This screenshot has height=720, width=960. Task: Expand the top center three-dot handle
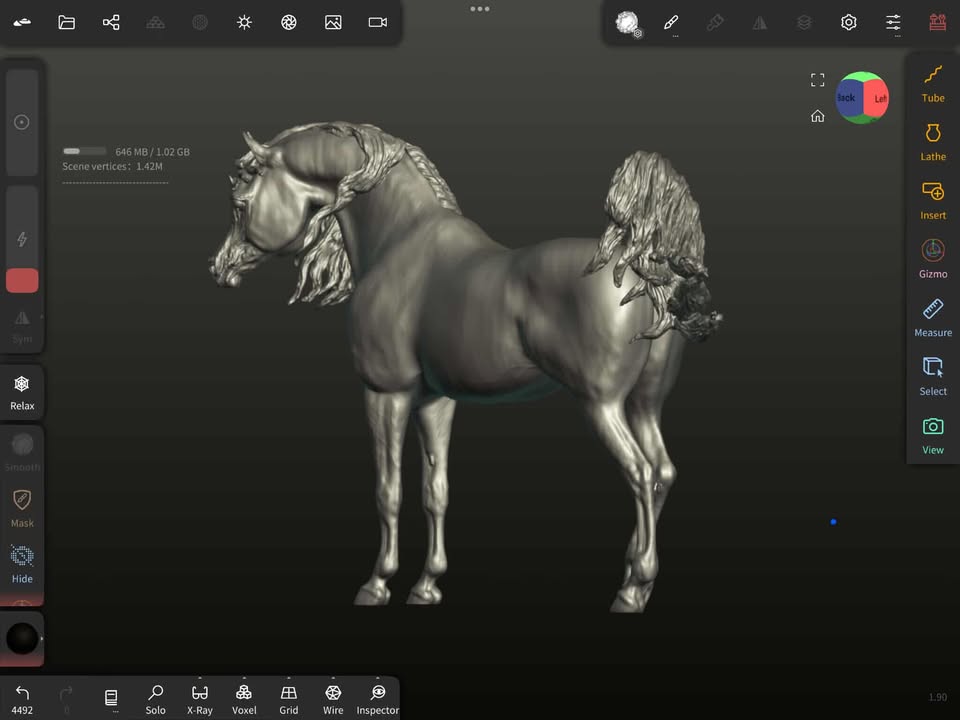pos(480,9)
